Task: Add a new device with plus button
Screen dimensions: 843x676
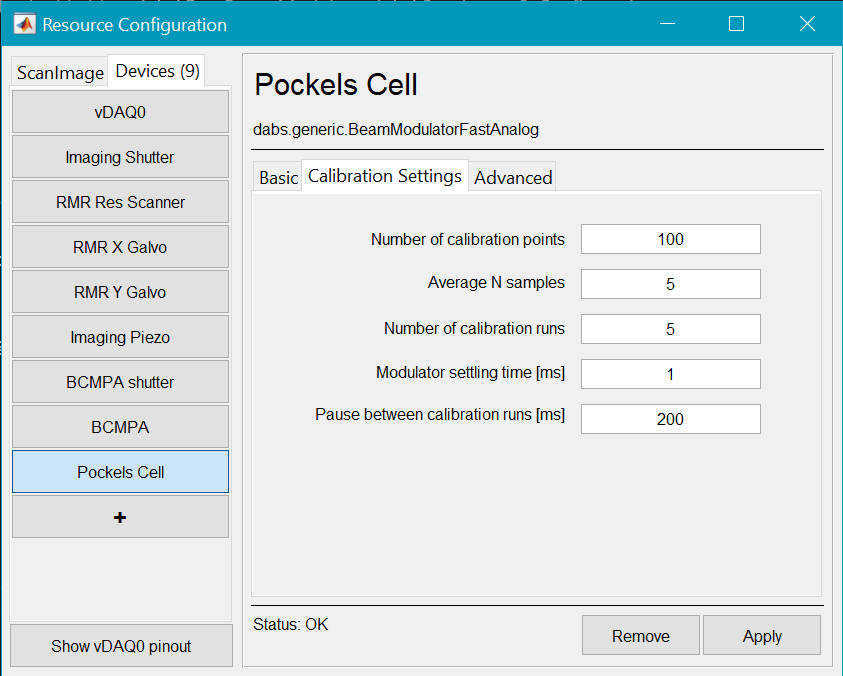Action: tap(120, 517)
